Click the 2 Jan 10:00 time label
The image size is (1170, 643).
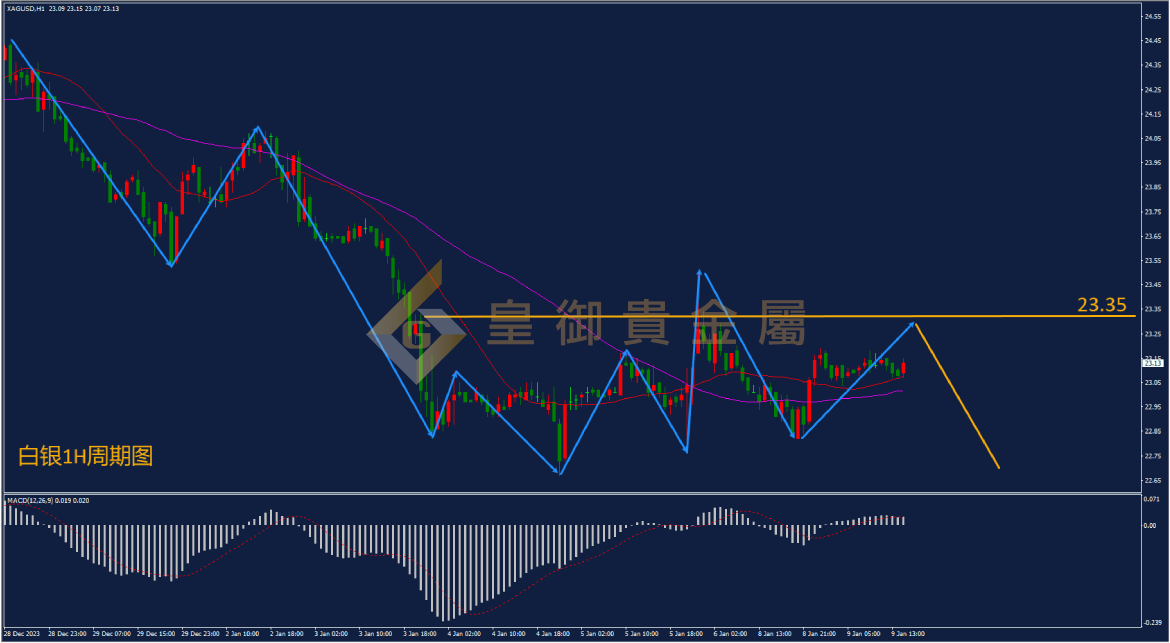[x=241, y=633]
